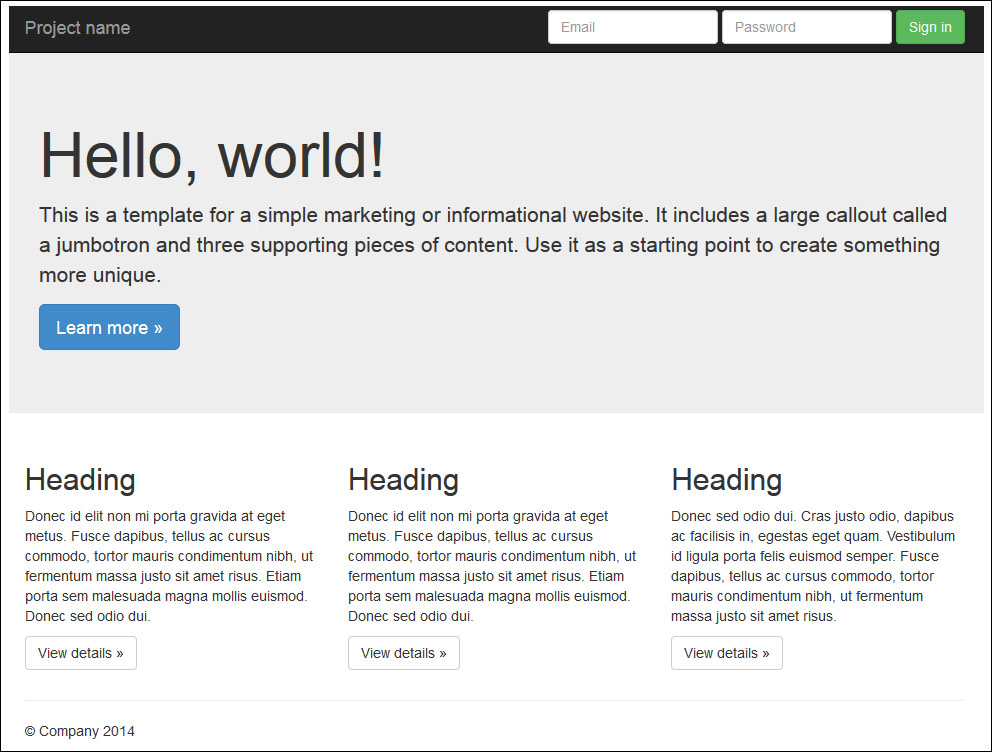Click the paragraph under the left Heading

point(168,566)
